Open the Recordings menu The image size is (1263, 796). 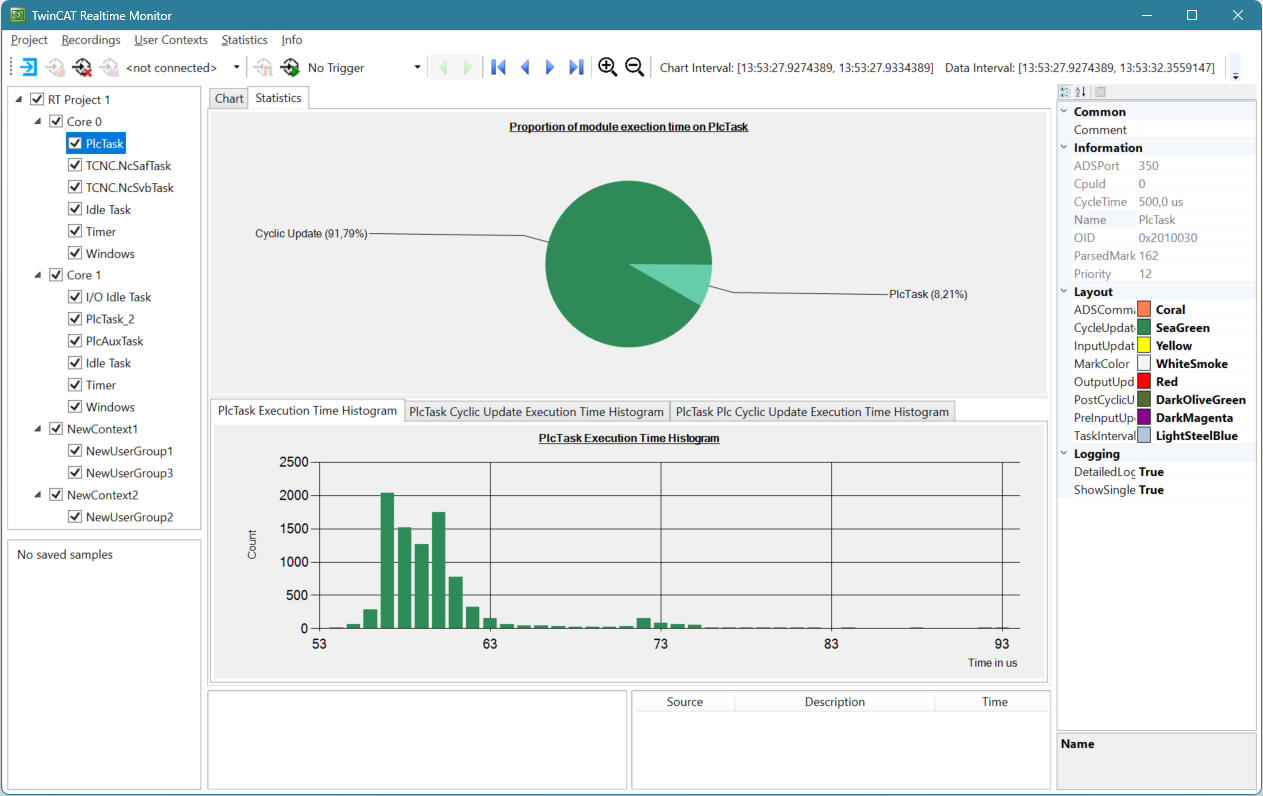[91, 40]
